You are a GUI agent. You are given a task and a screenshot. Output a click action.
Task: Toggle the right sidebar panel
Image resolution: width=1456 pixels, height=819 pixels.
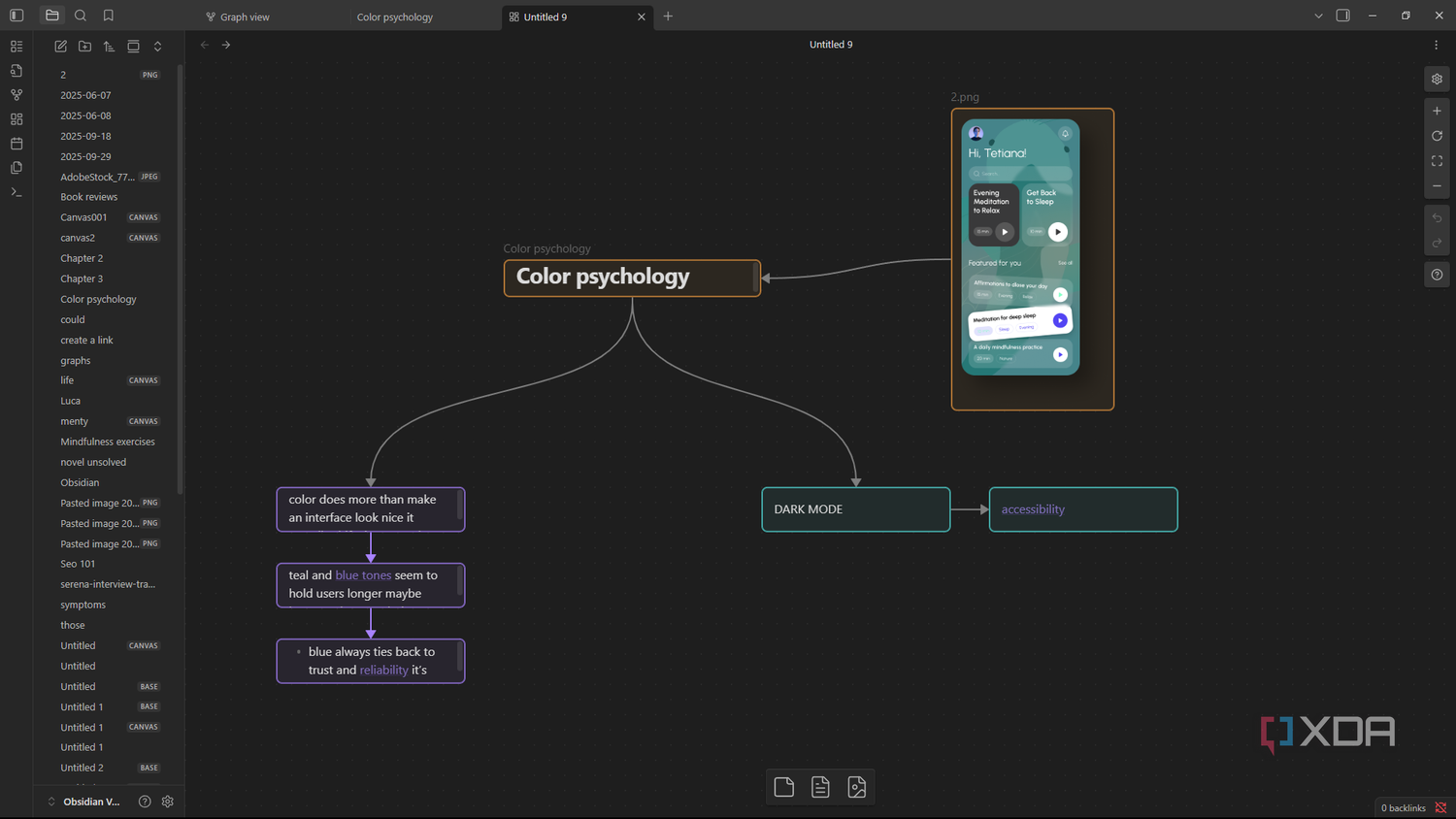[x=1343, y=16]
